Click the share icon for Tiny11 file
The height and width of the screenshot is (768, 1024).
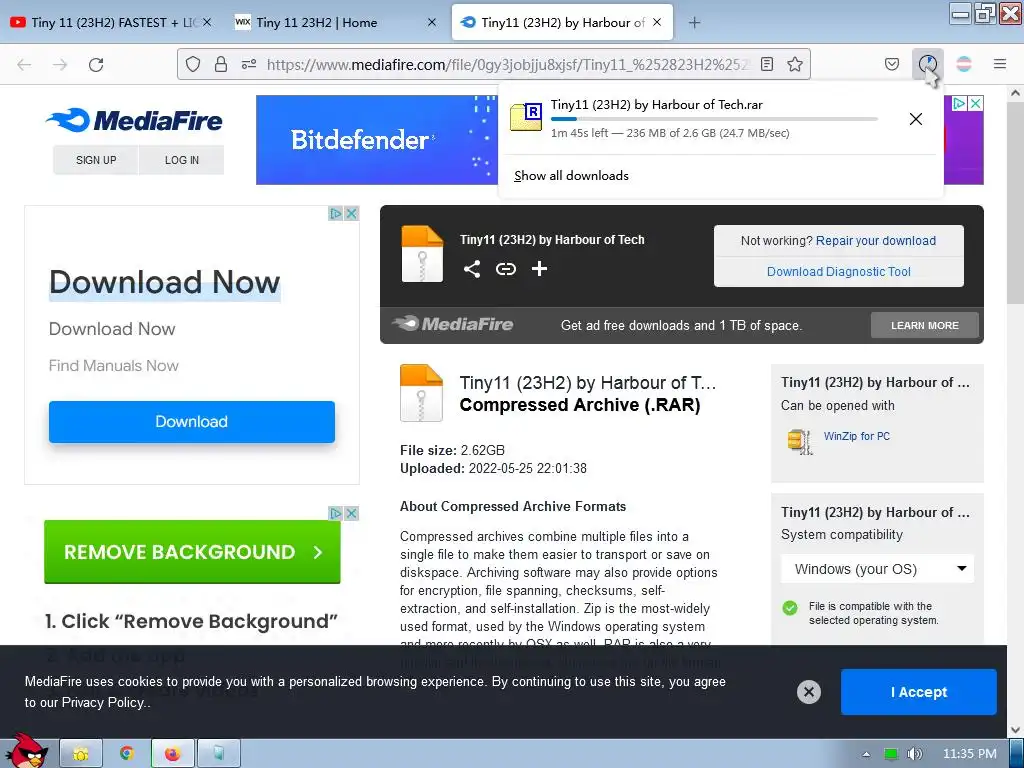pos(472,268)
